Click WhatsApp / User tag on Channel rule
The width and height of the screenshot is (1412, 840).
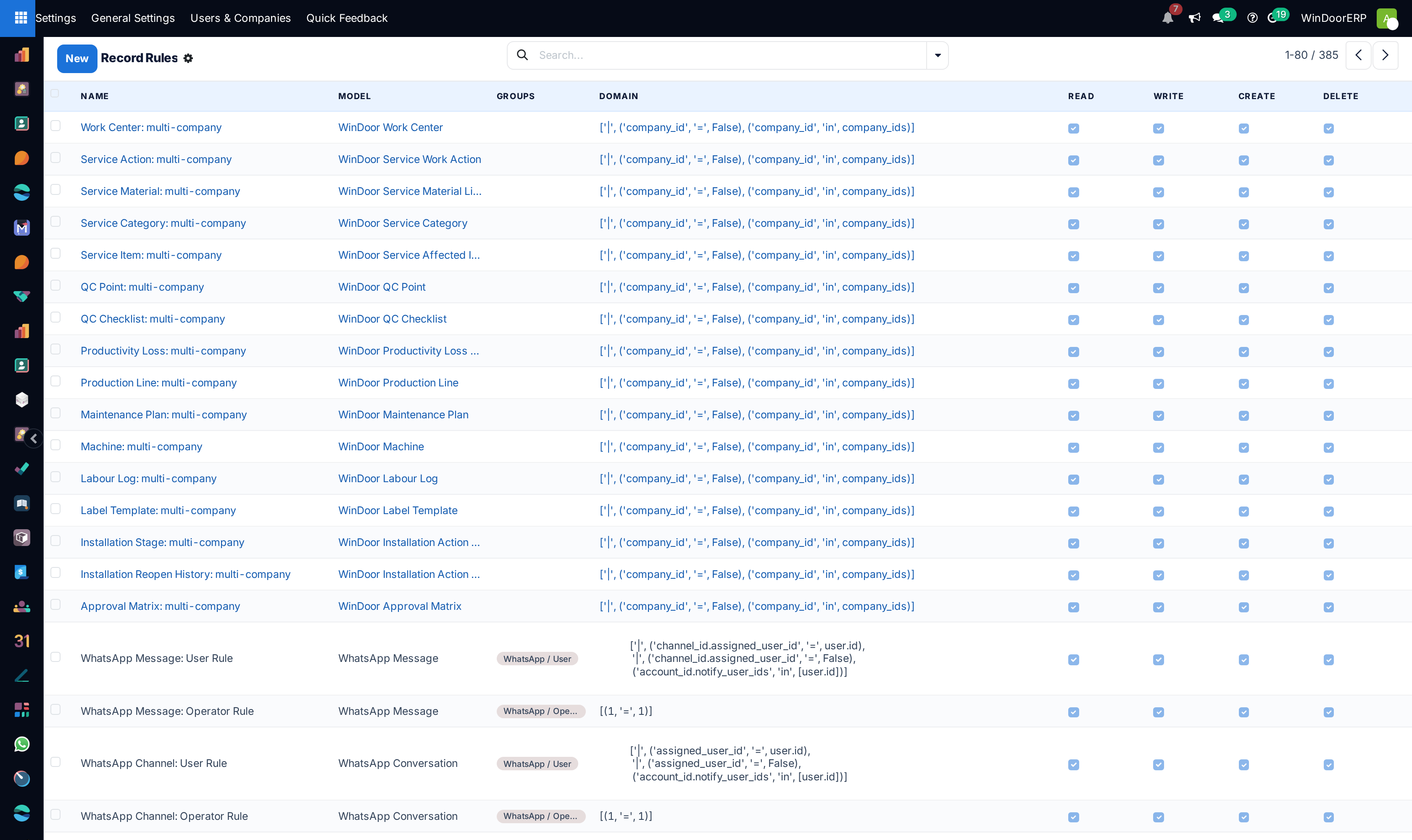pos(537,764)
